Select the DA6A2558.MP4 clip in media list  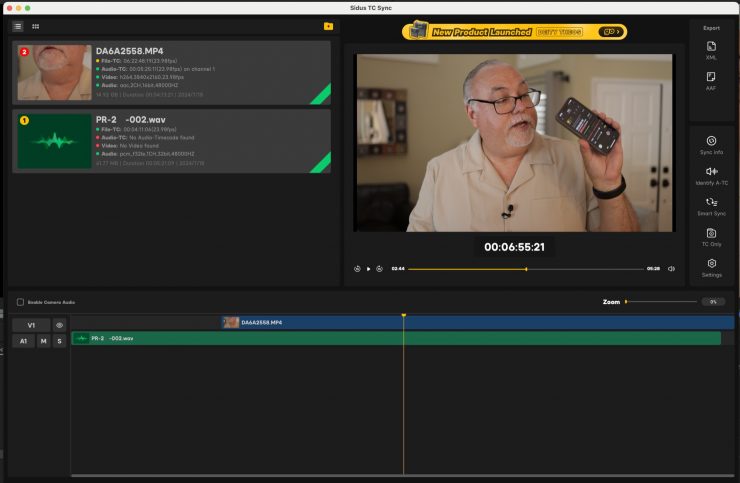(171, 72)
